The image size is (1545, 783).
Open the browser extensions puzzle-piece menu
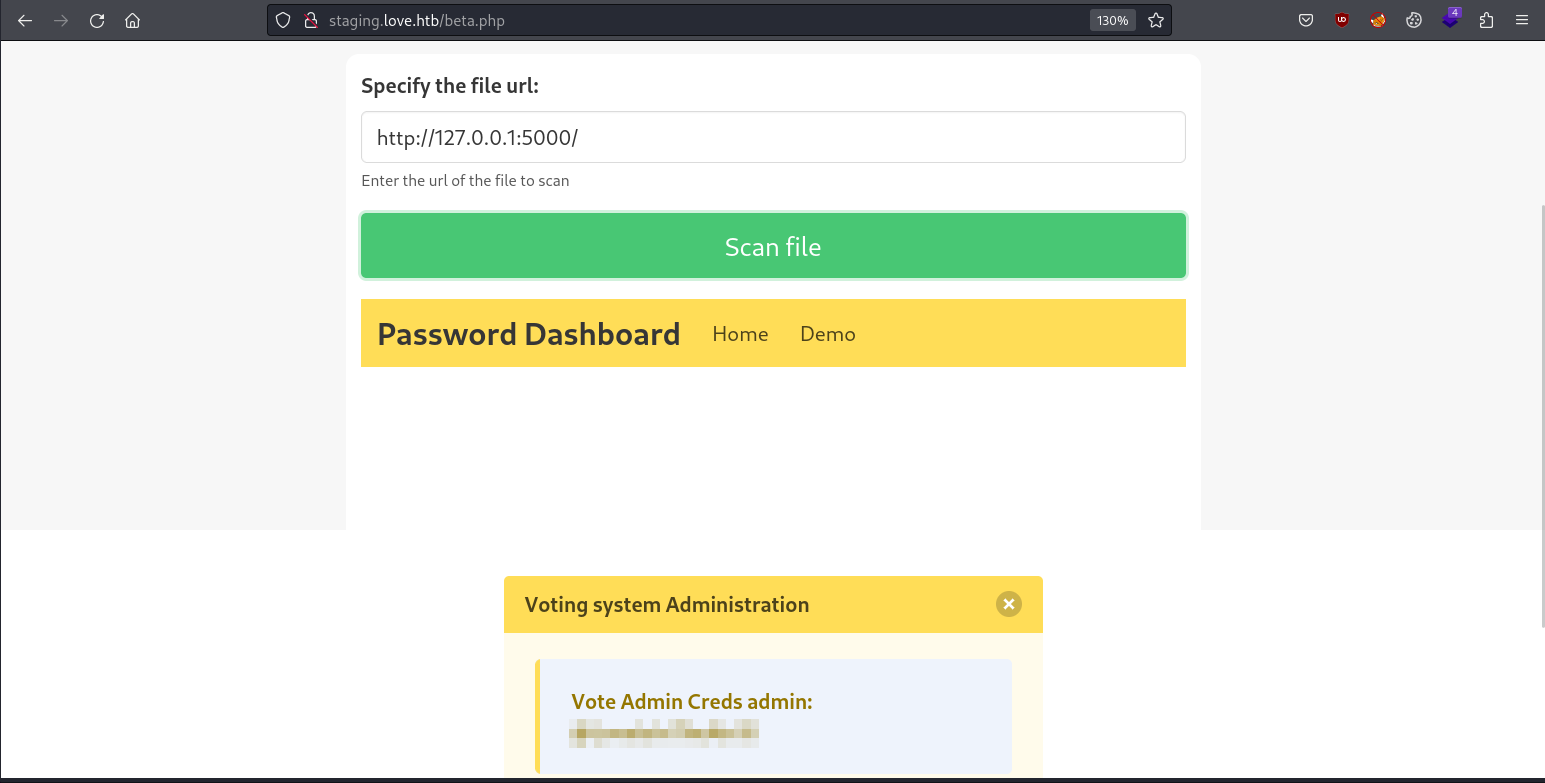(1486, 20)
